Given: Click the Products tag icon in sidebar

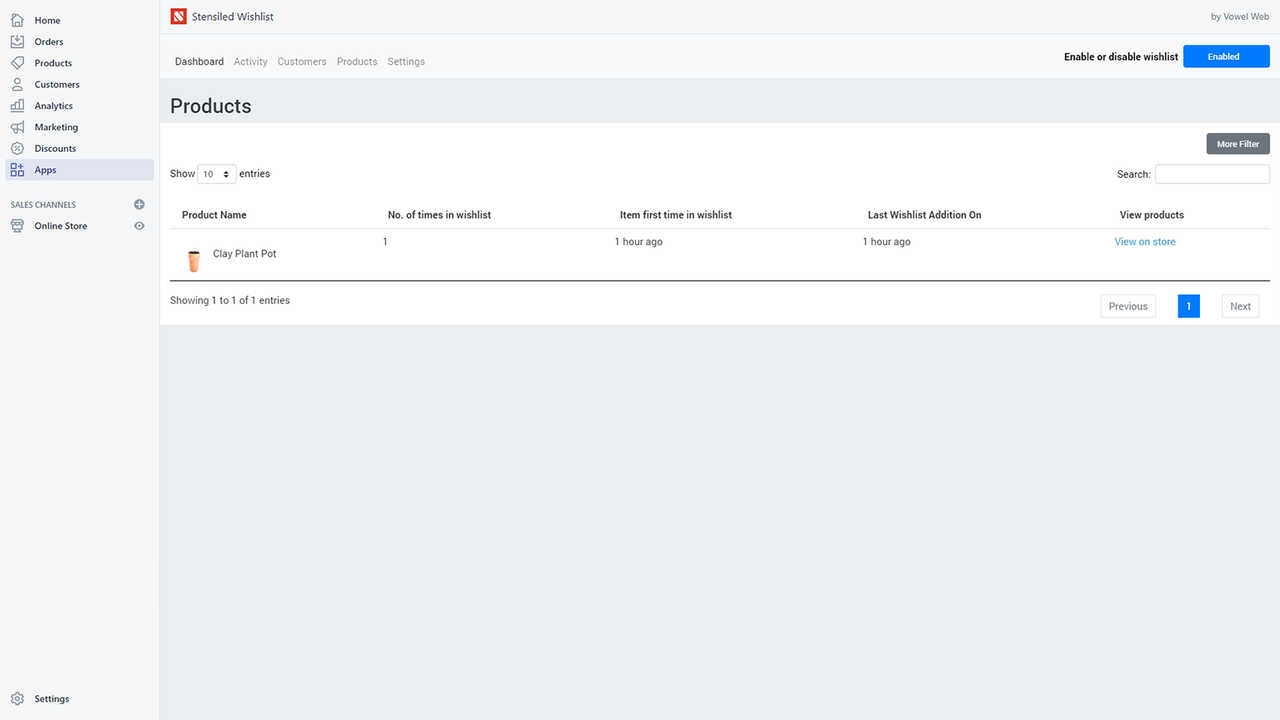Looking at the screenshot, I should pos(17,63).
